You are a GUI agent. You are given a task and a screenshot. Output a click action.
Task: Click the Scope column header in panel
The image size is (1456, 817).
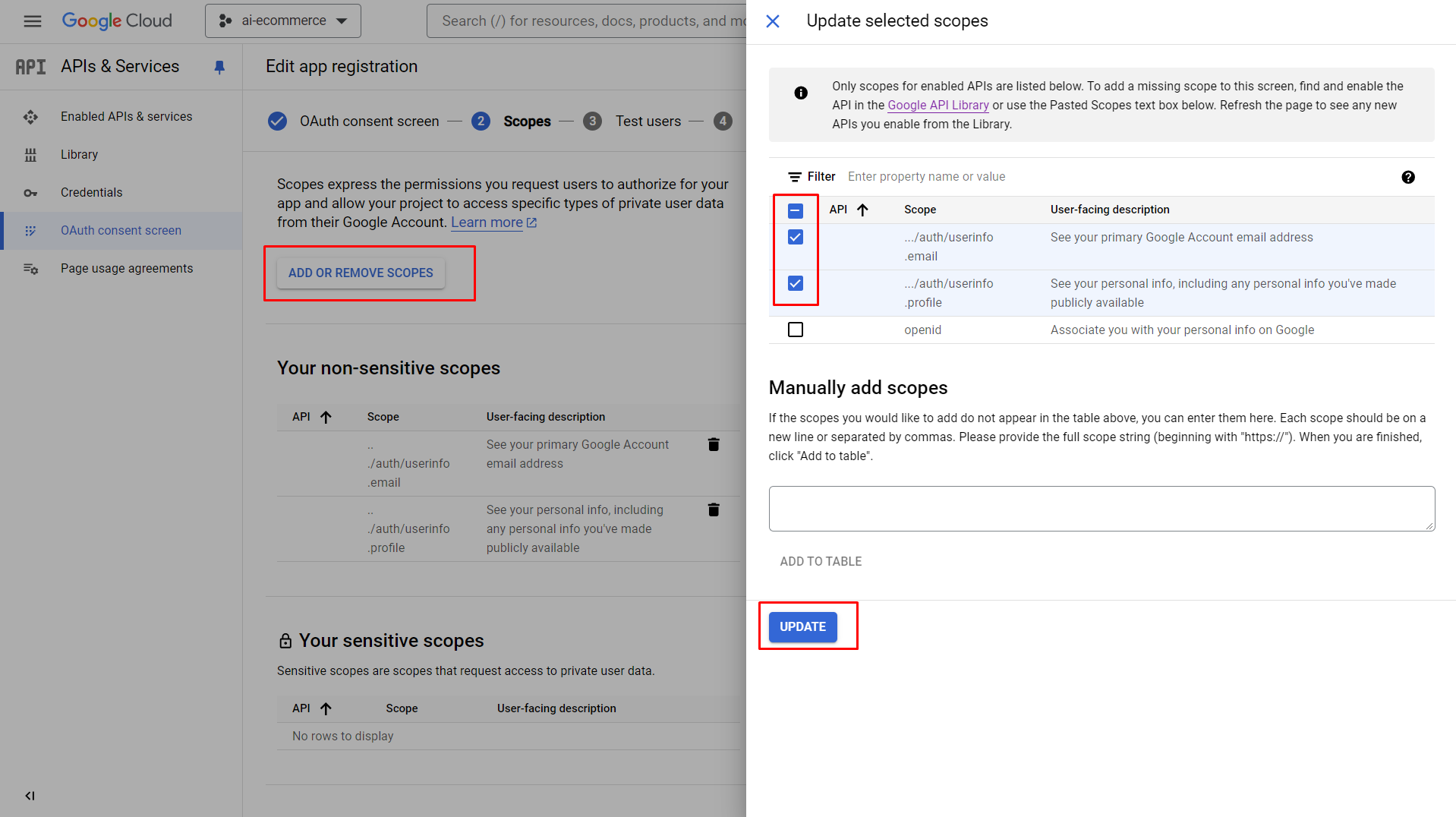tap(920, 210)
